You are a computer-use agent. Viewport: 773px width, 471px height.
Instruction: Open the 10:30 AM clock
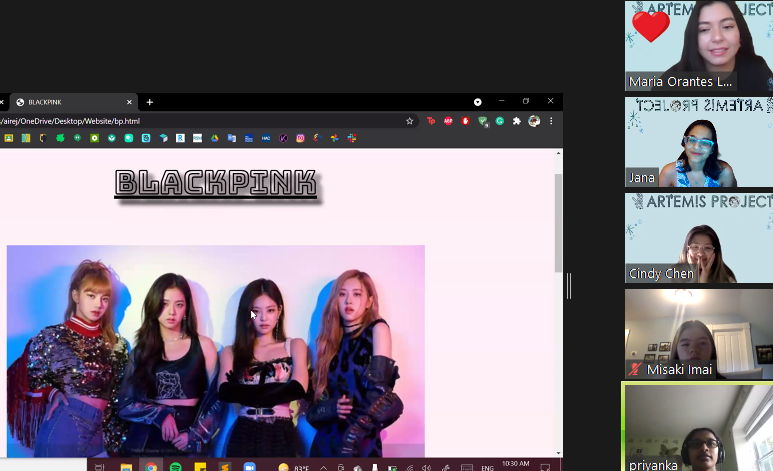516,464
